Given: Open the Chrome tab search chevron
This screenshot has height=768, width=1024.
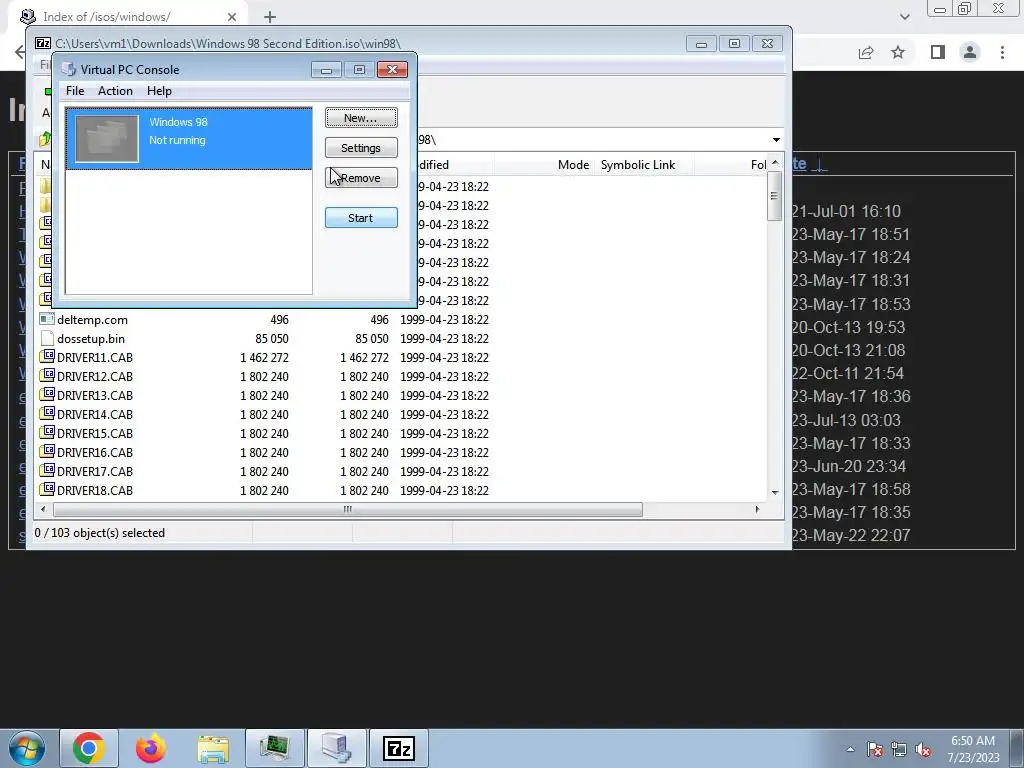Looking at the screenshot, I should point(904,17).
